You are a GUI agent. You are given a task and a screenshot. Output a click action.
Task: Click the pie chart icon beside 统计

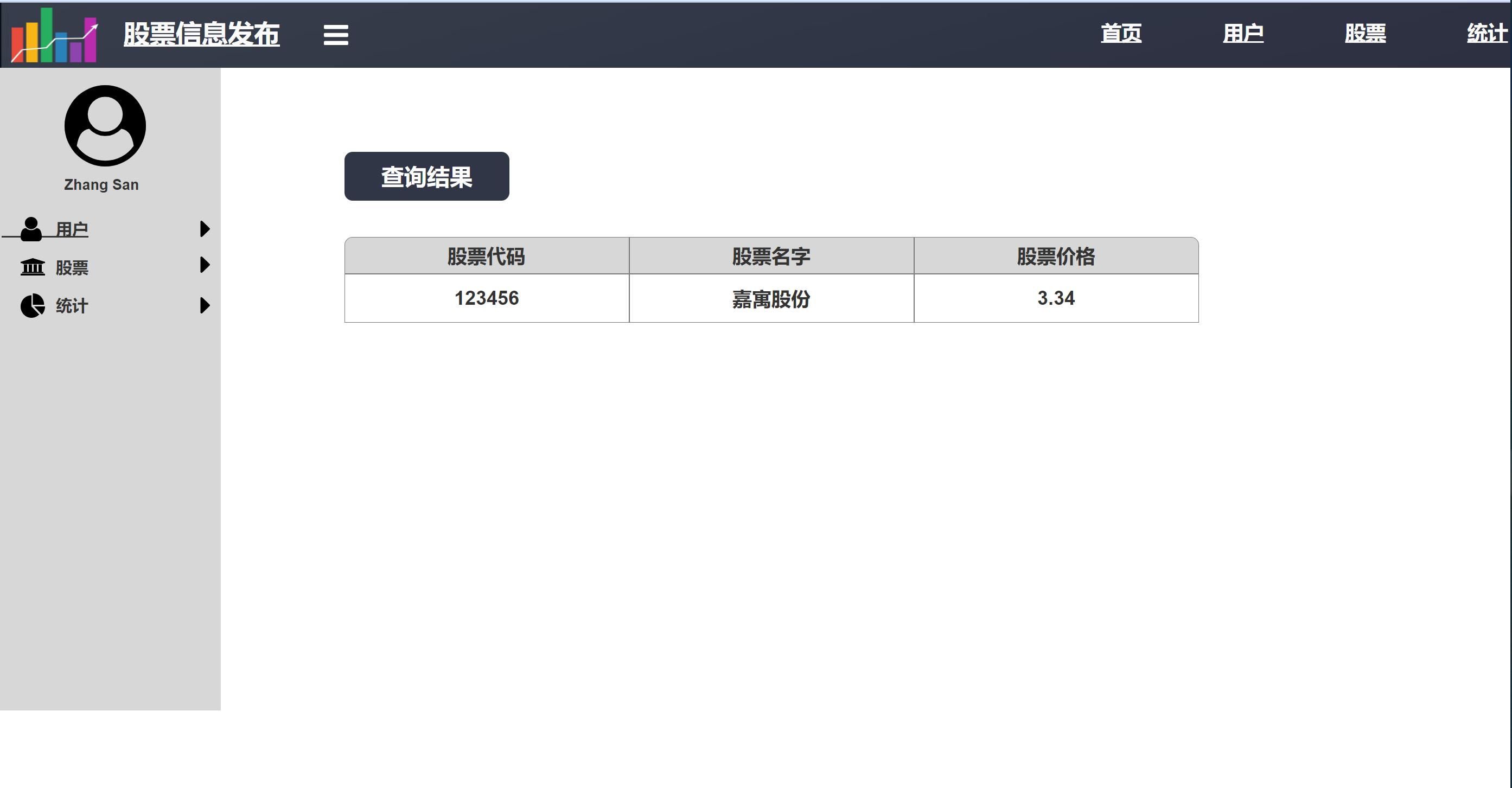[x=33, y=305]
